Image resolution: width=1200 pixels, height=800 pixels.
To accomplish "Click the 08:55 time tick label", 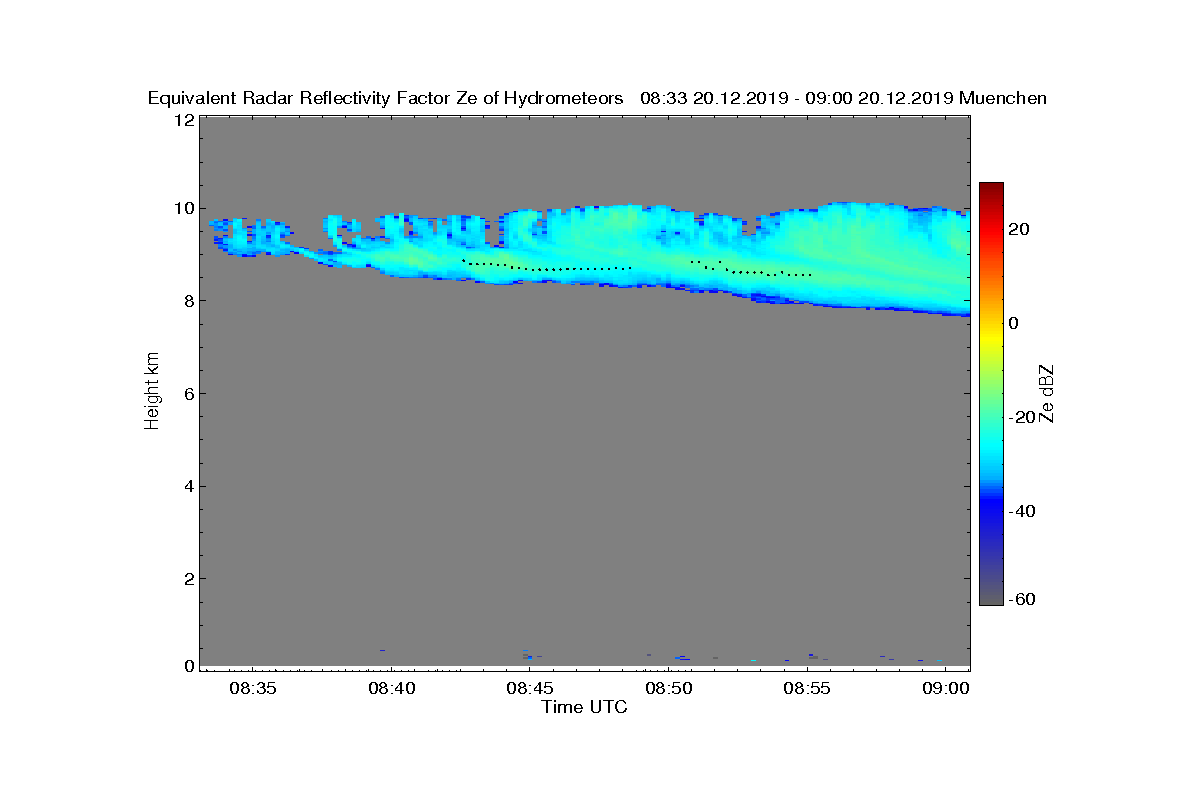I will 807,688.
